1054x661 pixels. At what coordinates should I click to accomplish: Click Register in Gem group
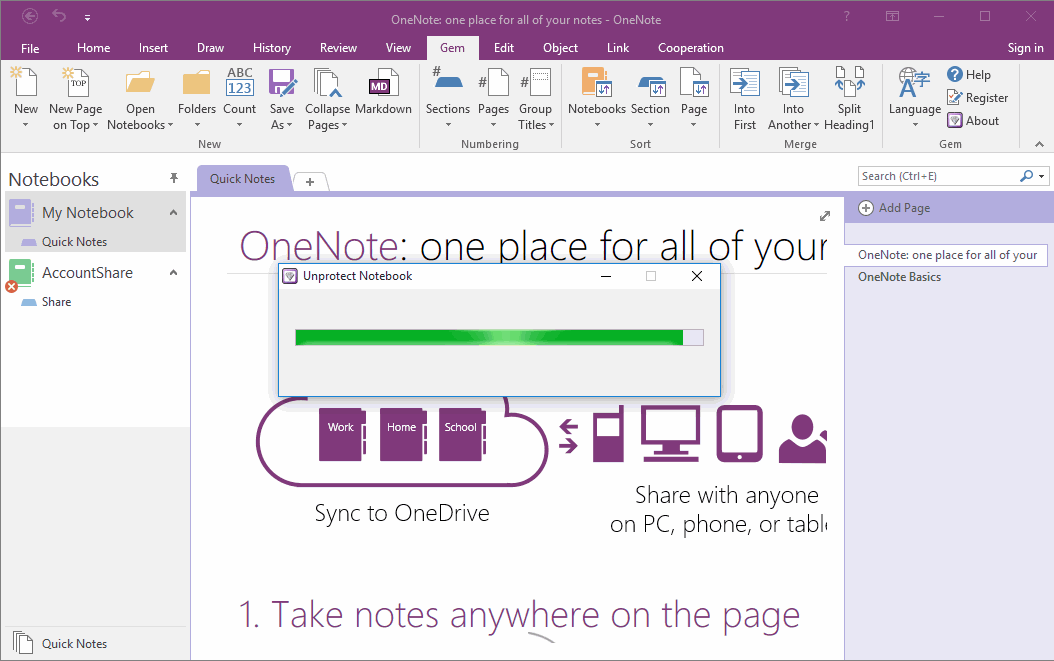coord(977,98)
